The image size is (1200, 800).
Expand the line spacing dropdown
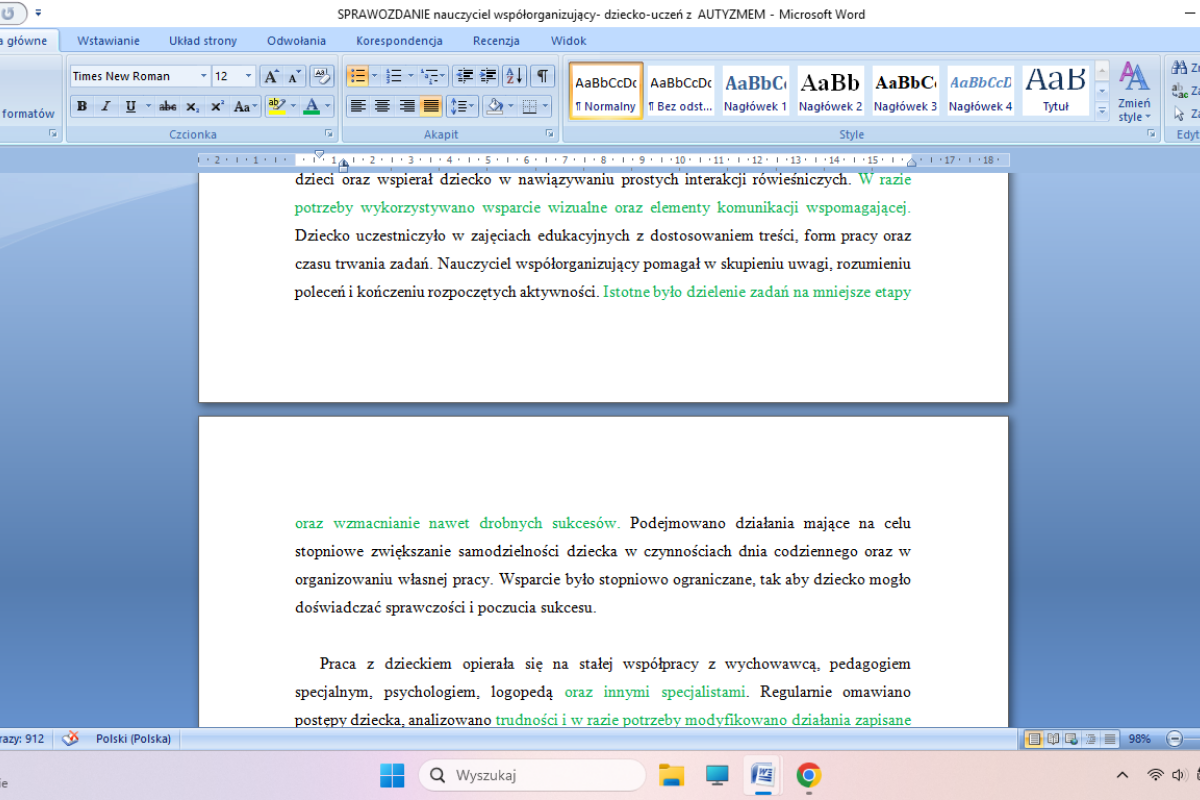tap(472, 106)
